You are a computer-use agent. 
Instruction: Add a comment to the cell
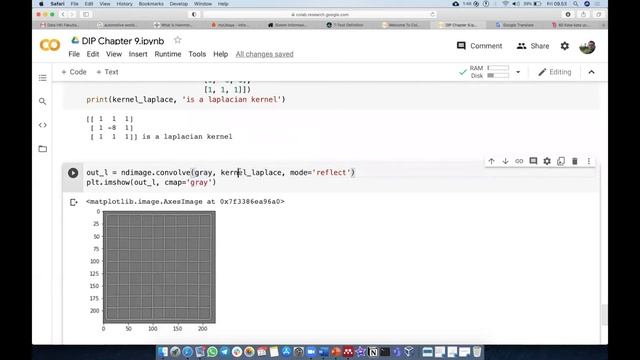533,161
